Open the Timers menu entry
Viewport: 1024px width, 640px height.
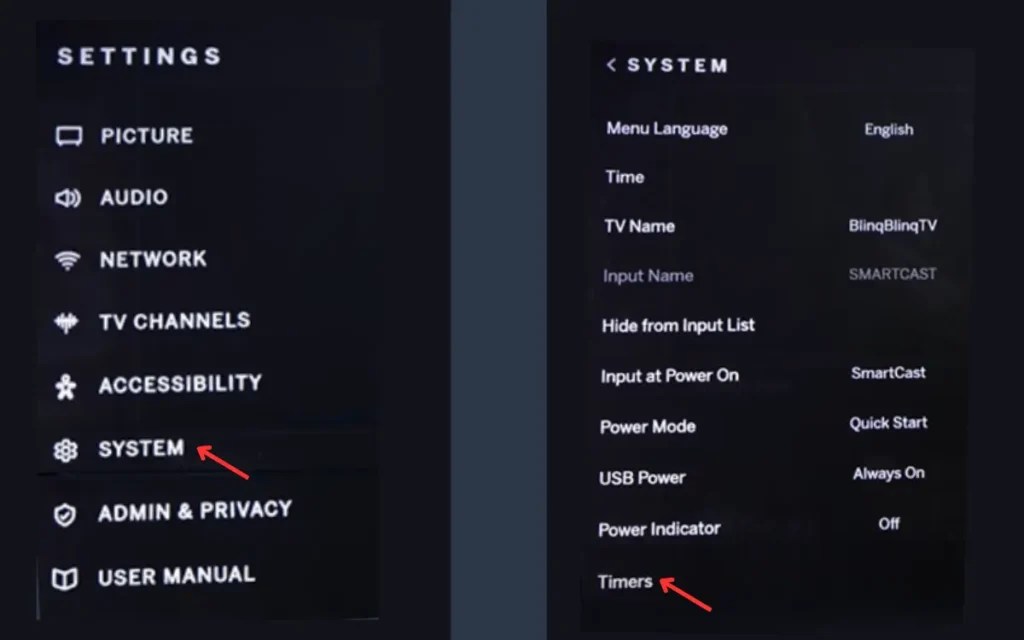(625, 580)
